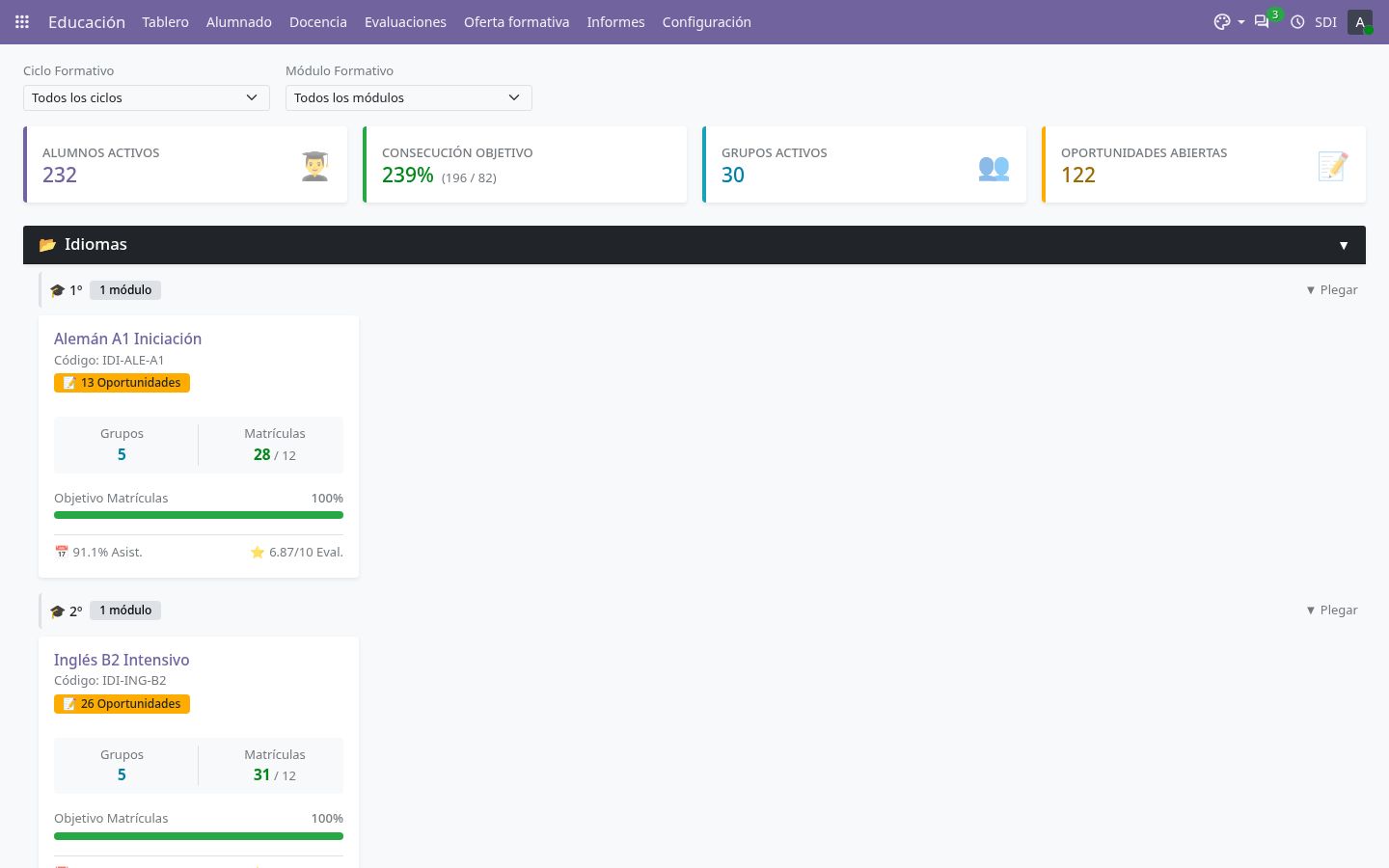
Task: Click the graduate student icon in Alumnos Activos
Action: [x=314, y=166]
